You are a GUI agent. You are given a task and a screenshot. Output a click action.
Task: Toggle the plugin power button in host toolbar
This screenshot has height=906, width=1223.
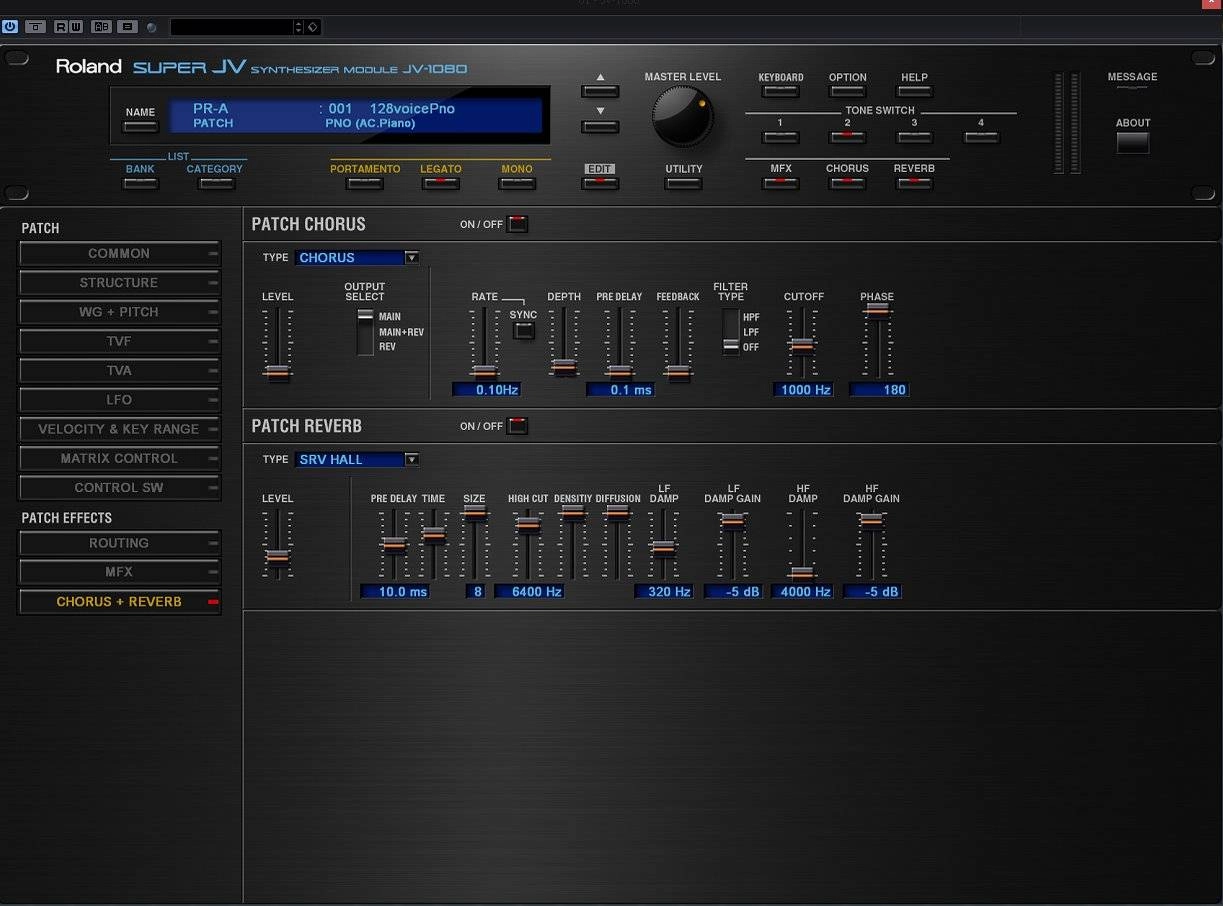tap(10, 26)
